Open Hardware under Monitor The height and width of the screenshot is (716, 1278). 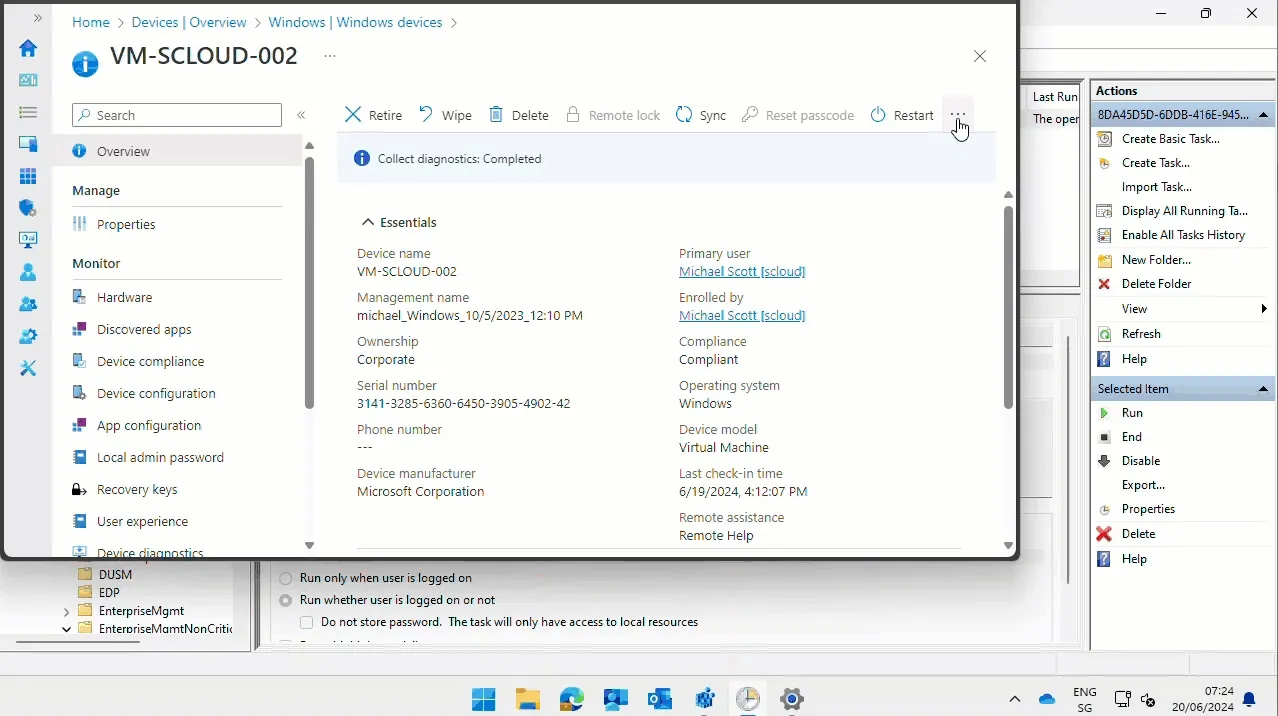pos(124,297)
